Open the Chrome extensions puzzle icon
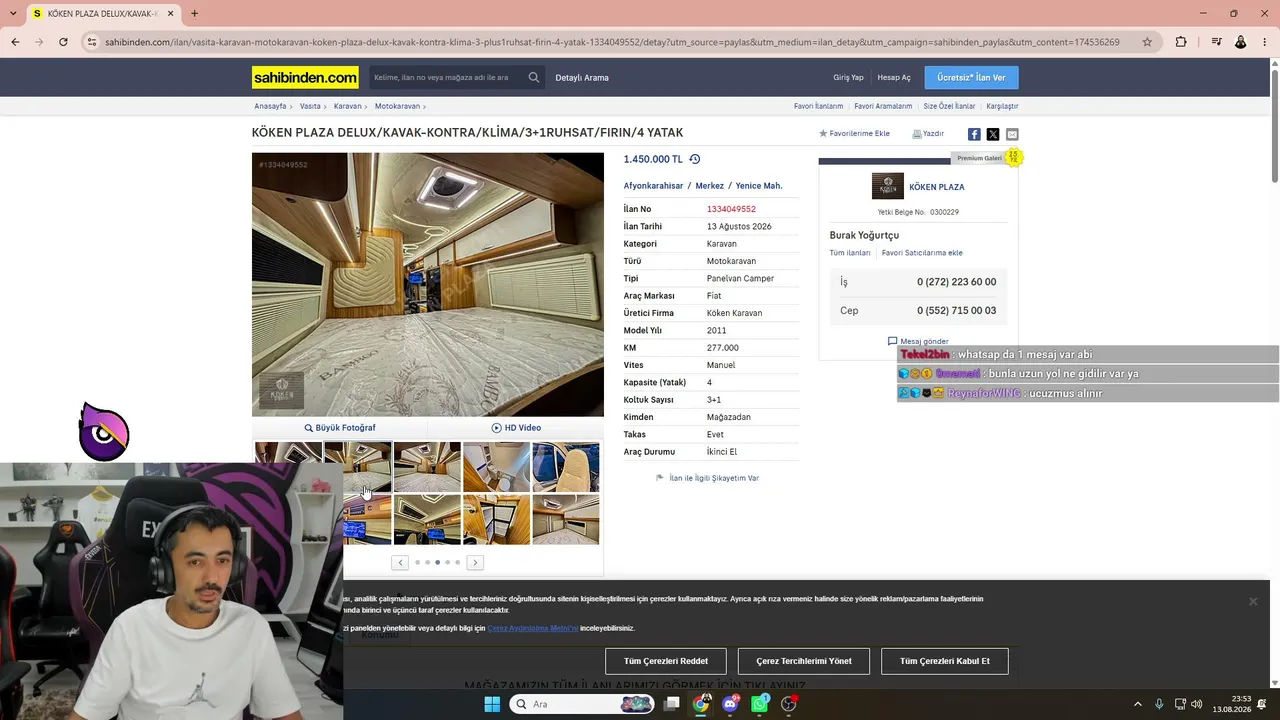This screenshot has height=720, width=1280. 1181,42
